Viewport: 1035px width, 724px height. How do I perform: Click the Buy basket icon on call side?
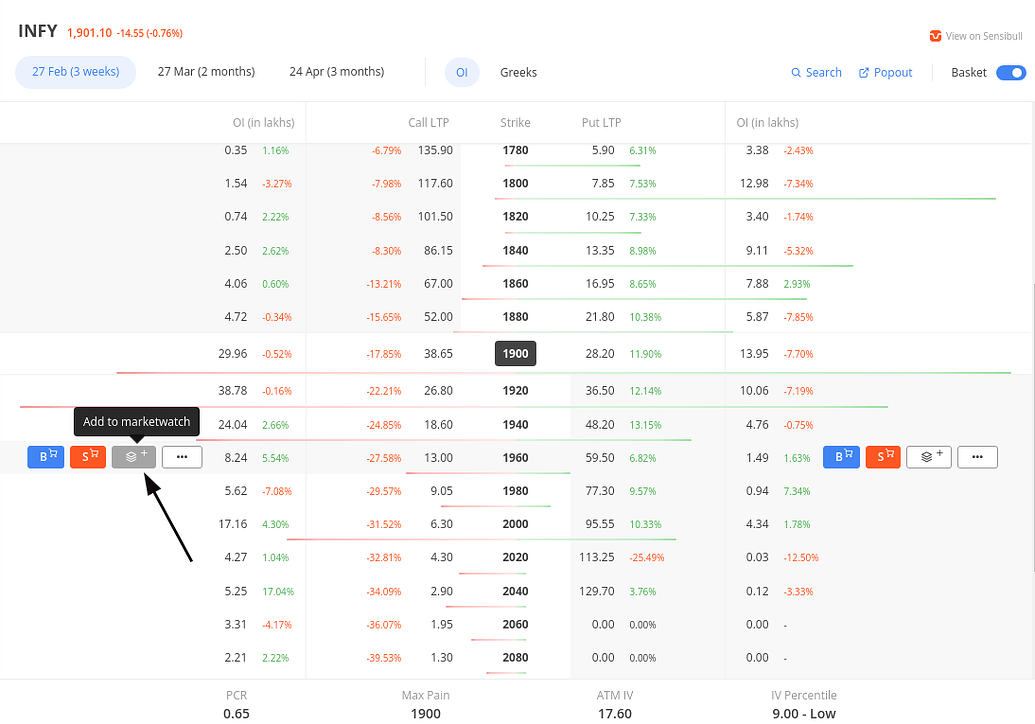coord(45,456)
